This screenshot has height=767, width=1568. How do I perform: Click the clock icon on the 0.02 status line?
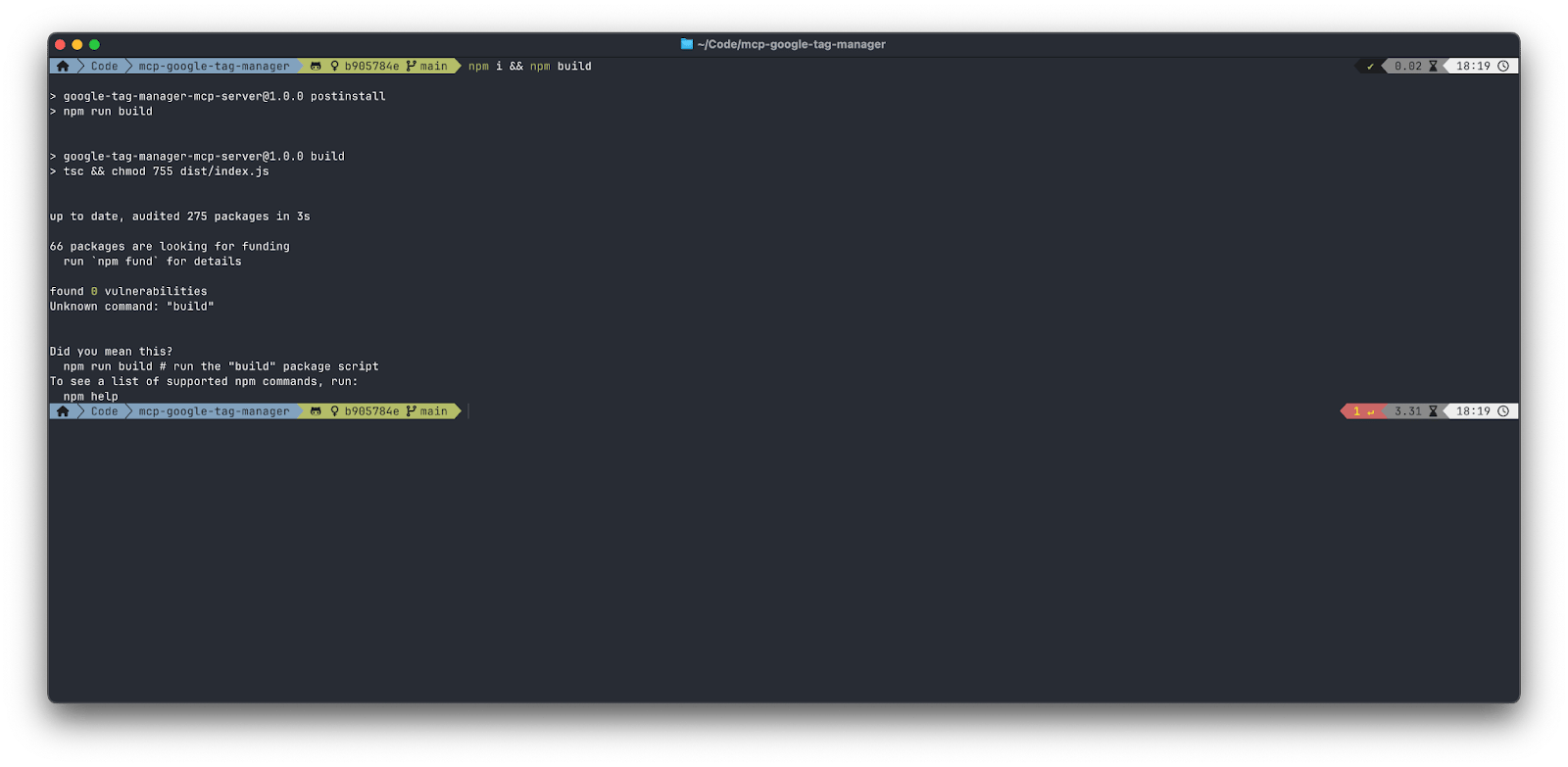(x=1503, y=67)
